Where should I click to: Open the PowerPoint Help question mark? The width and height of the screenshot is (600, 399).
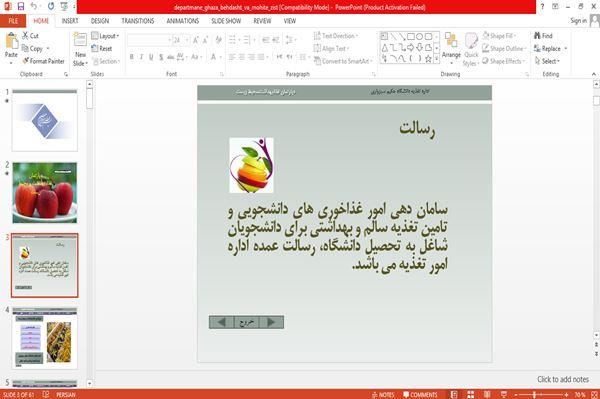pos(542,7)
